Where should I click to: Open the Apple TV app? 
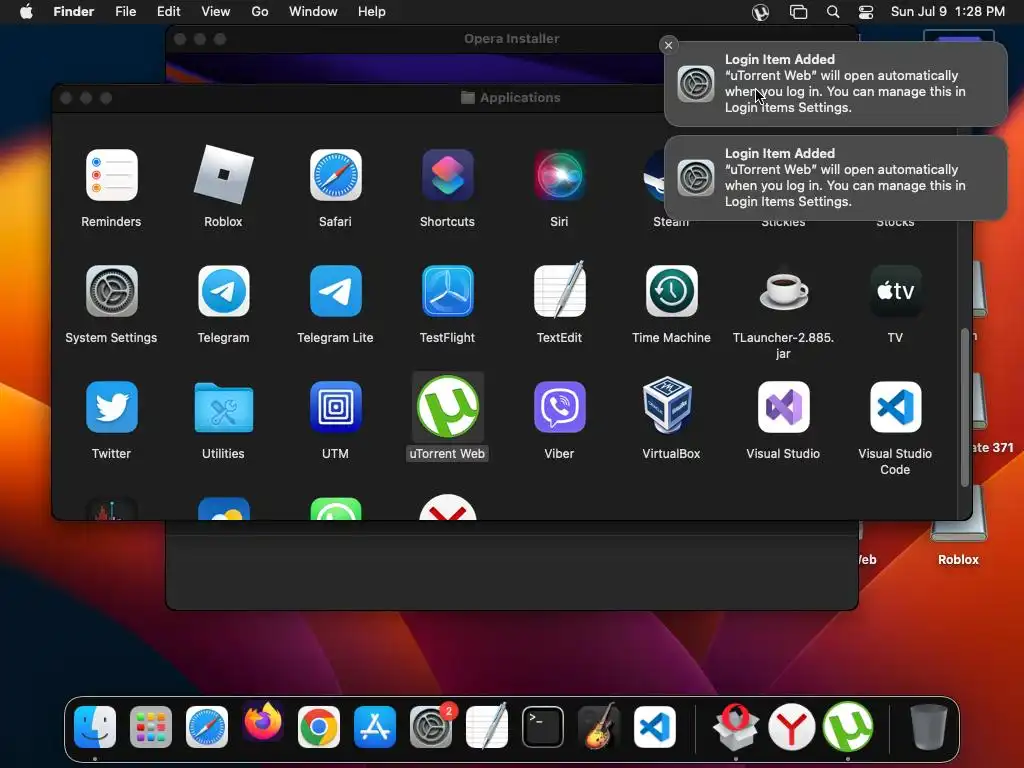coord(895,291)
